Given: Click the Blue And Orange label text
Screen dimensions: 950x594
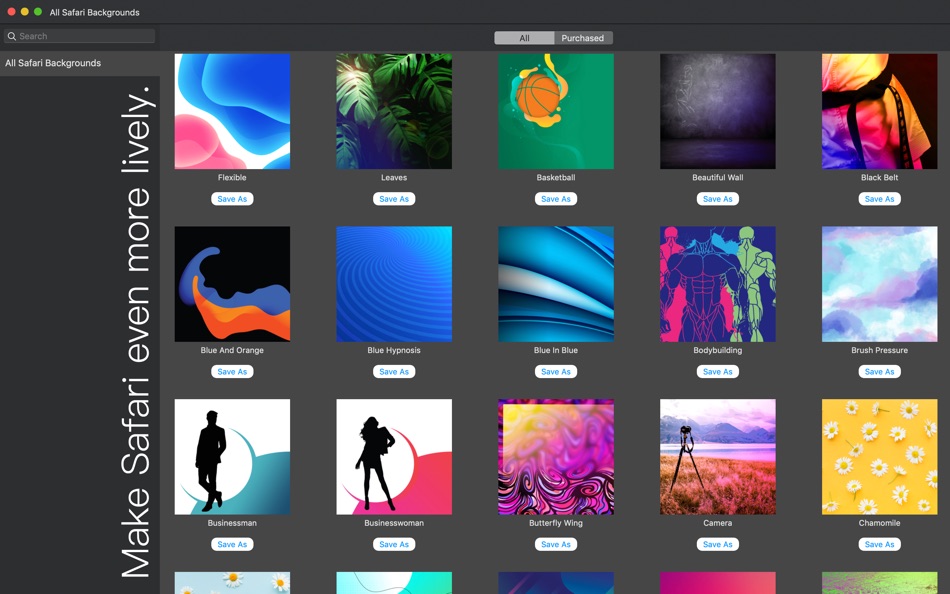Looking at the screenshot, I should point(232,350).
